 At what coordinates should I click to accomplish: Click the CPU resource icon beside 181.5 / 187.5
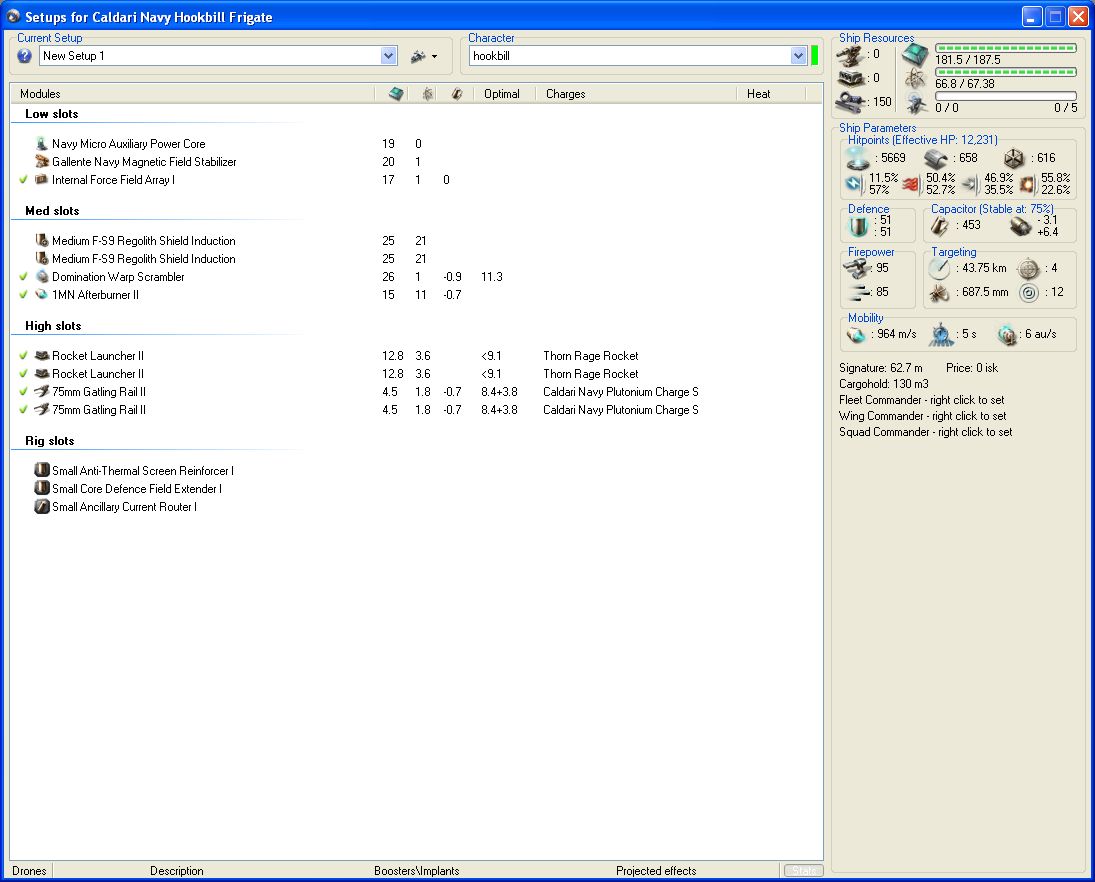(915, 54)
